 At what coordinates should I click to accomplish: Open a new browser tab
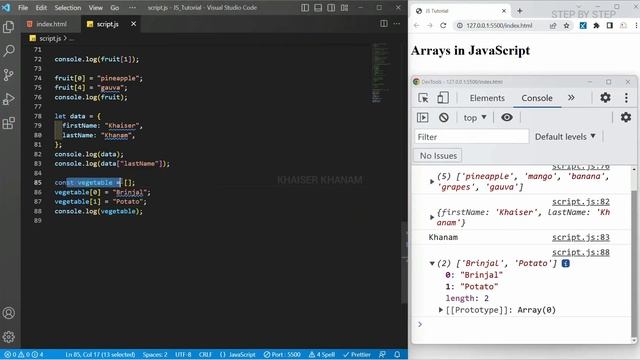click(x=520, y=11)
